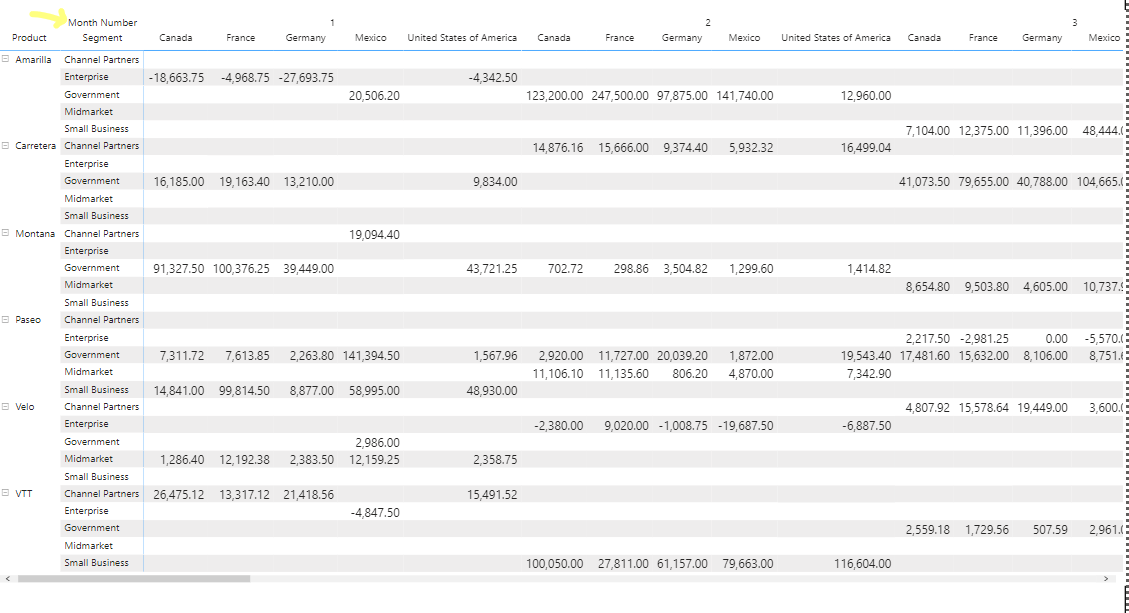
Task: Click the scroll right arrow
Action: pyautogui.click(x=1106, y=578)
